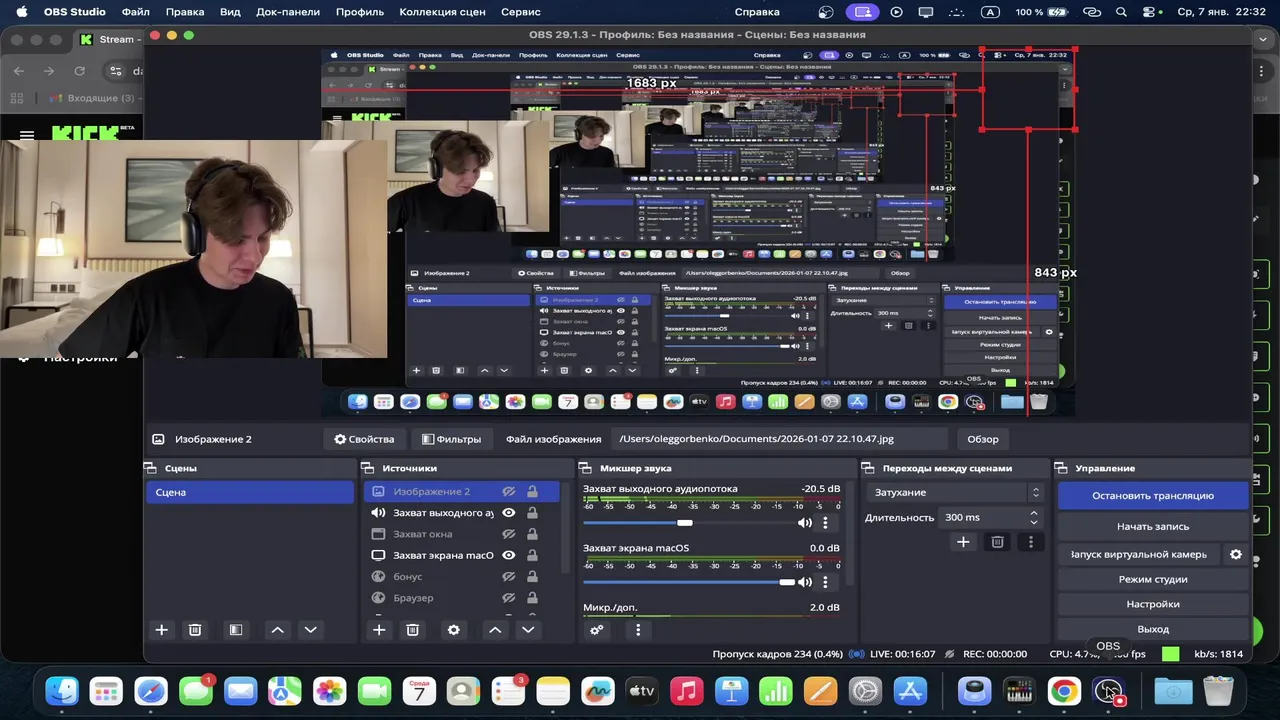Image resolution: width=1280 pixels, height=720 pixels.
Task: Open options menu for Захват выходного аудиопотока
Action: 825,522
